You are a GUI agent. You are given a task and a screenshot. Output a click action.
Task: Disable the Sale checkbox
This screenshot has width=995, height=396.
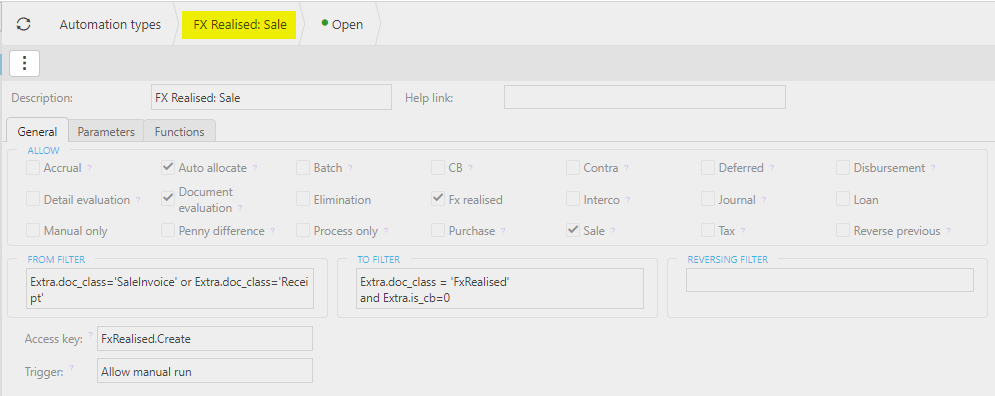click(x=572, y=231)
